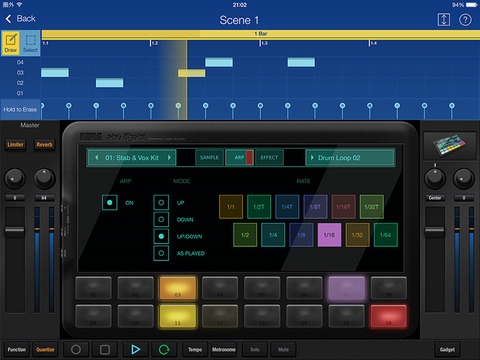Open the Gadget panel
The height and width of the screenshot is (360, 480).
[x=447, y=349]
